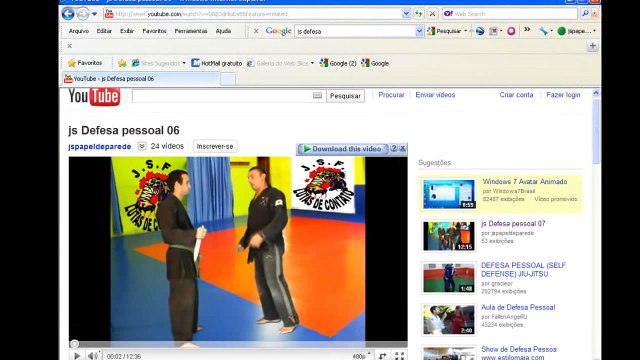This screenshot has width=640, height=360.
Task: Open the Exibir menu
Action: point(127,31)
